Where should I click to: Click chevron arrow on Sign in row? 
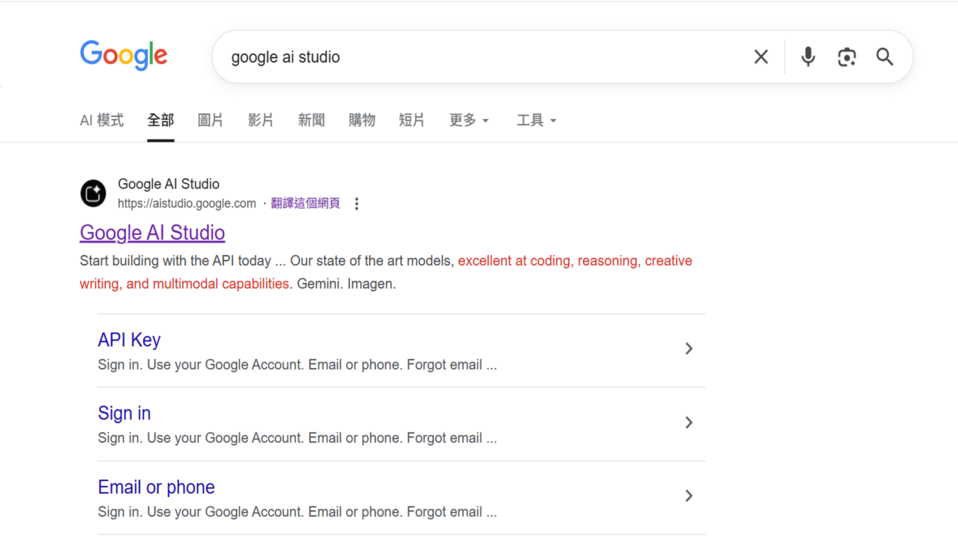(688, 423)
